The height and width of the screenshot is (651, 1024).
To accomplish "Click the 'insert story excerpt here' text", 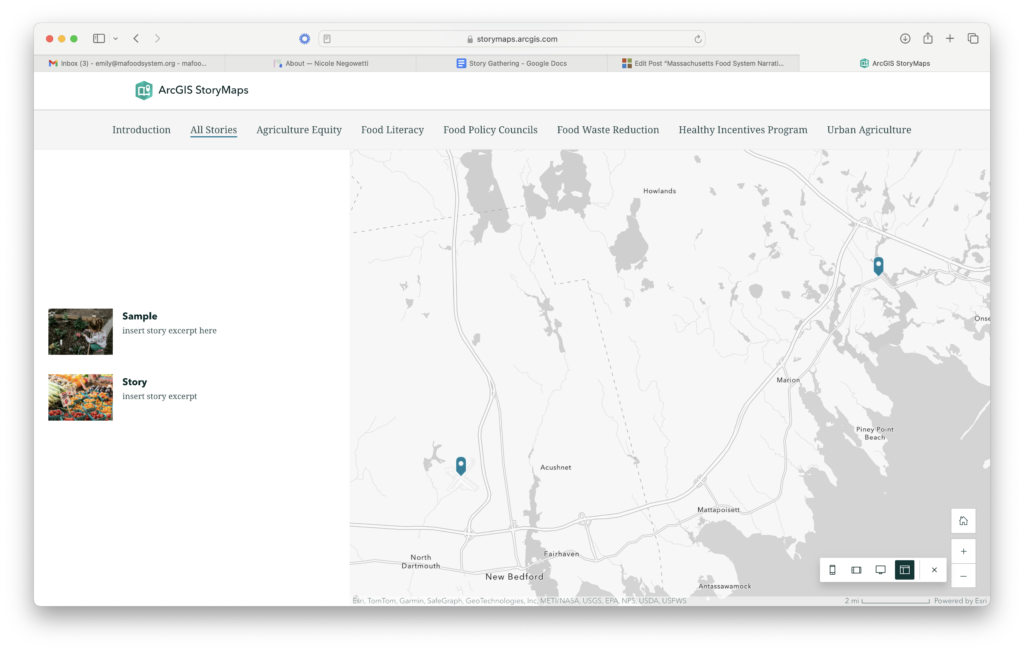I will [x=169, y=330].
